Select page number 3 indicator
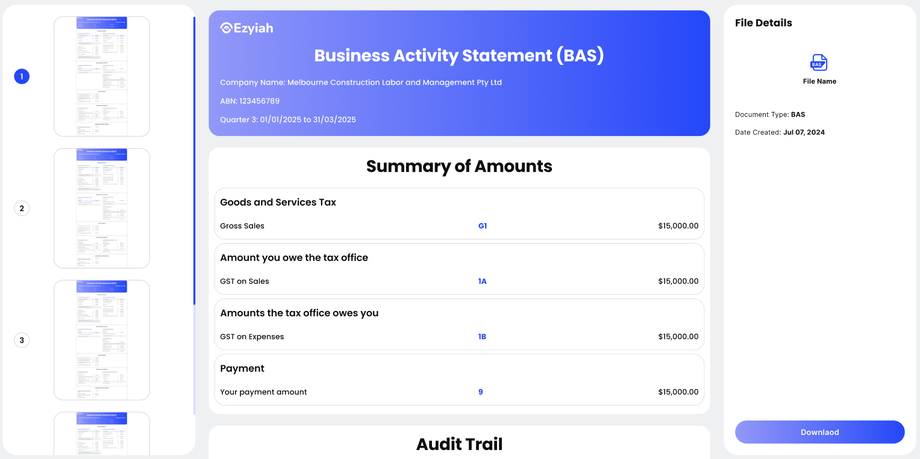Screen dimensions: 920x459 22,340
